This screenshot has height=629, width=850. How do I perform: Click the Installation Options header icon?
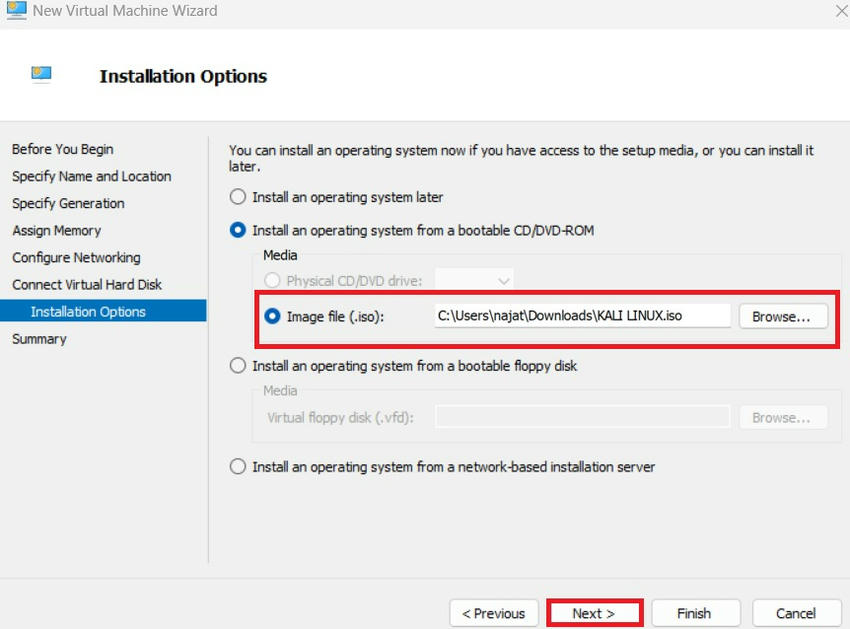coord(41,74)
